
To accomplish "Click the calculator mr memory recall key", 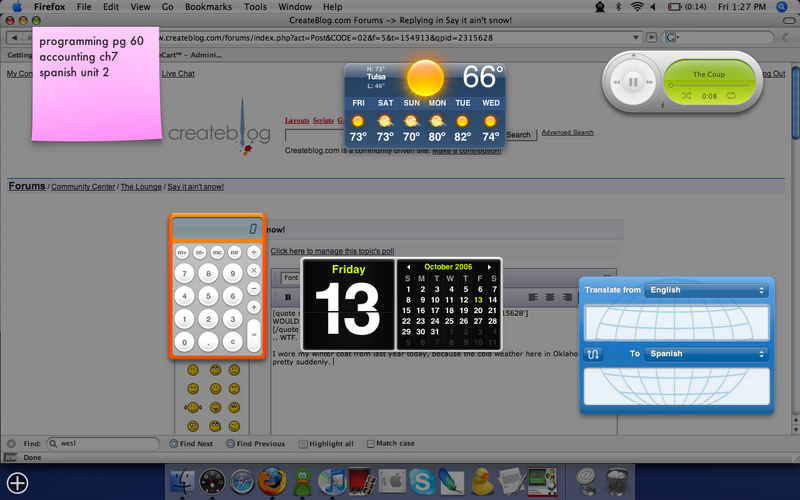I will 235,252.
